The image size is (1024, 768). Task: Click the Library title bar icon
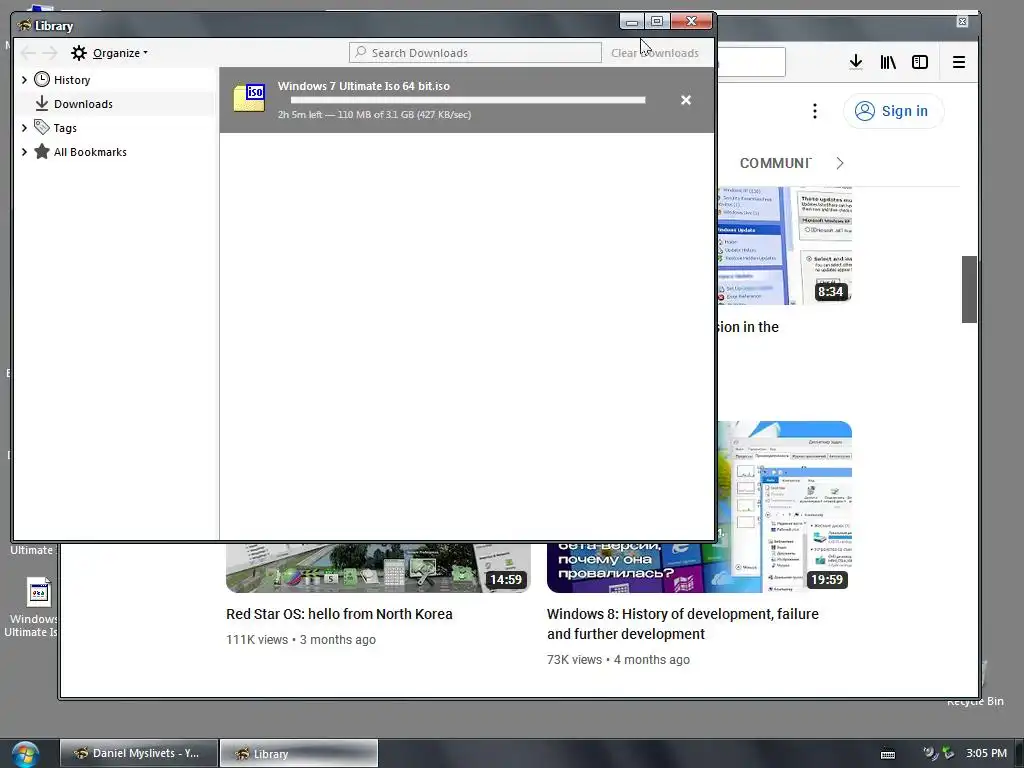24,25
